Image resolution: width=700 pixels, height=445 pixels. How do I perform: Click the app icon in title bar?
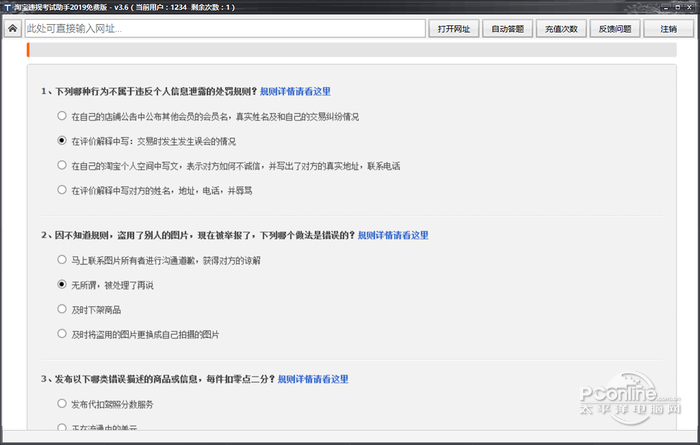(x=7, y=7)
